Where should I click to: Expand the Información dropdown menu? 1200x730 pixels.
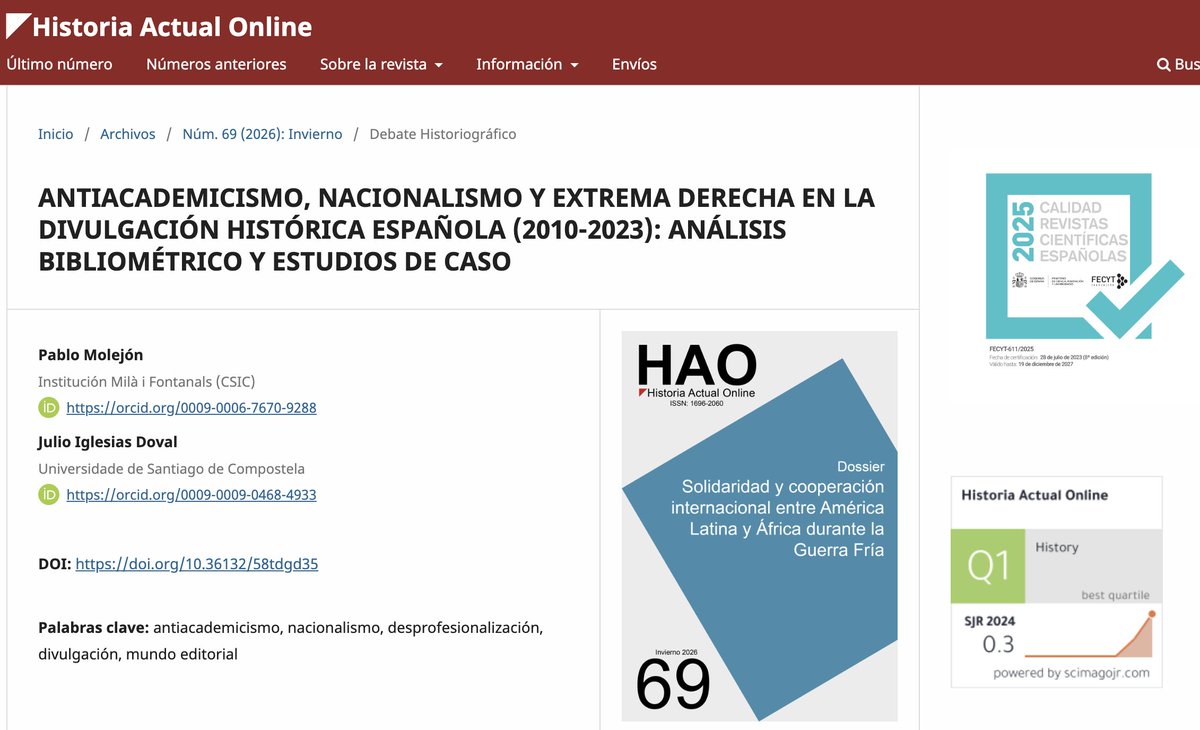pyautogui.click(x=527, y=64)
